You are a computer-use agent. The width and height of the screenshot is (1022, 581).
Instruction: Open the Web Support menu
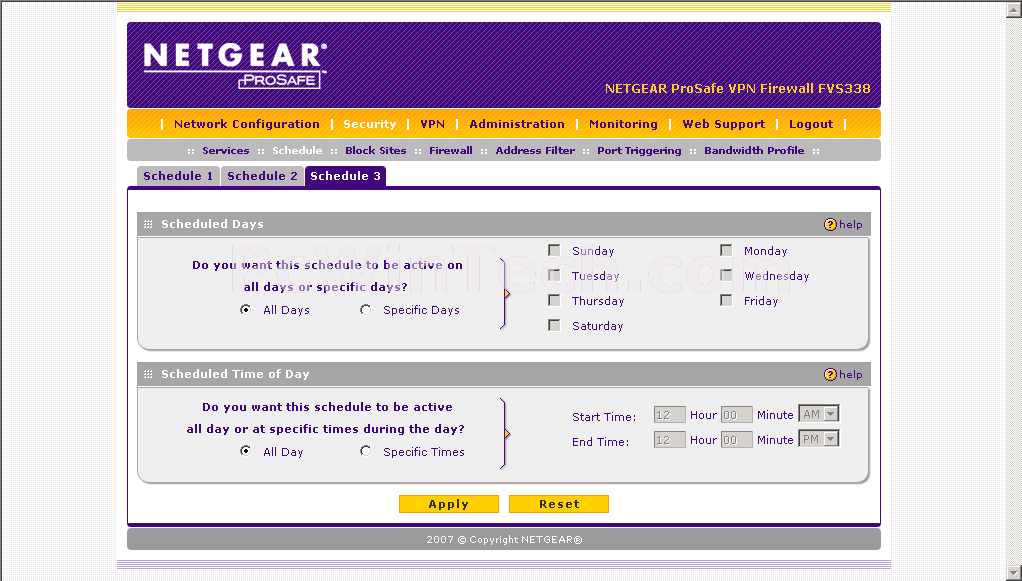click(723, 124)
